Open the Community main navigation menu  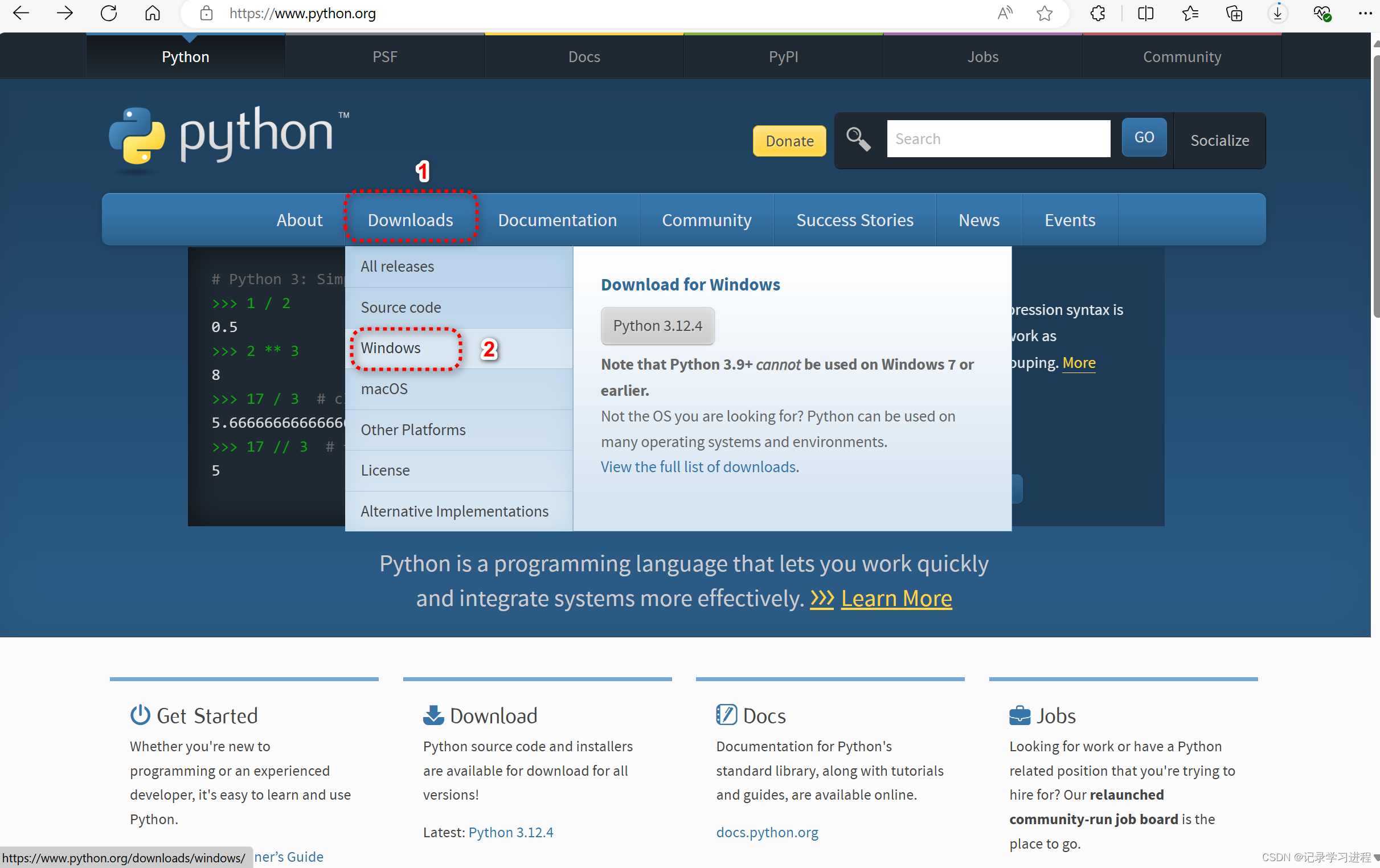[707, 220]
